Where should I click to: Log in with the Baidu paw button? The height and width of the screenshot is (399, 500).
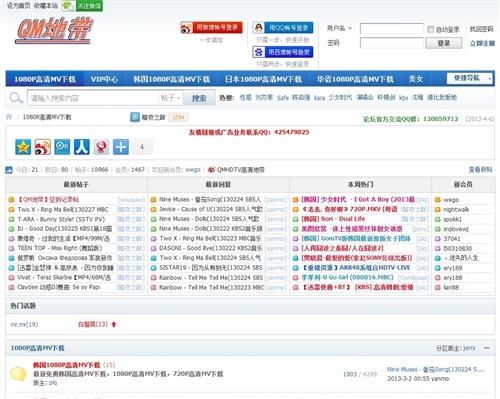pyautogui.click(x=283, y=52)
